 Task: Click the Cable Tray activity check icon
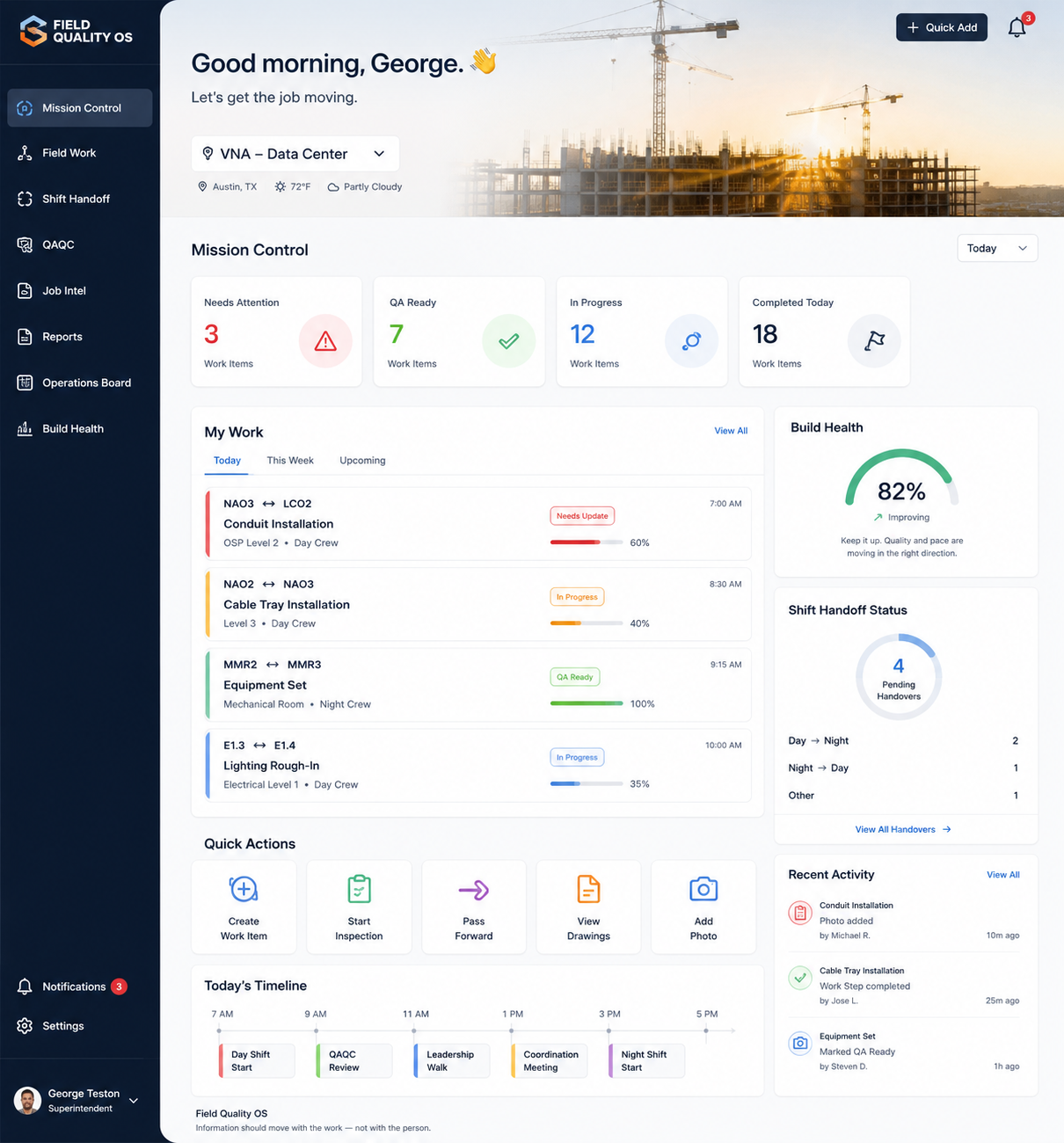point(800,978)
